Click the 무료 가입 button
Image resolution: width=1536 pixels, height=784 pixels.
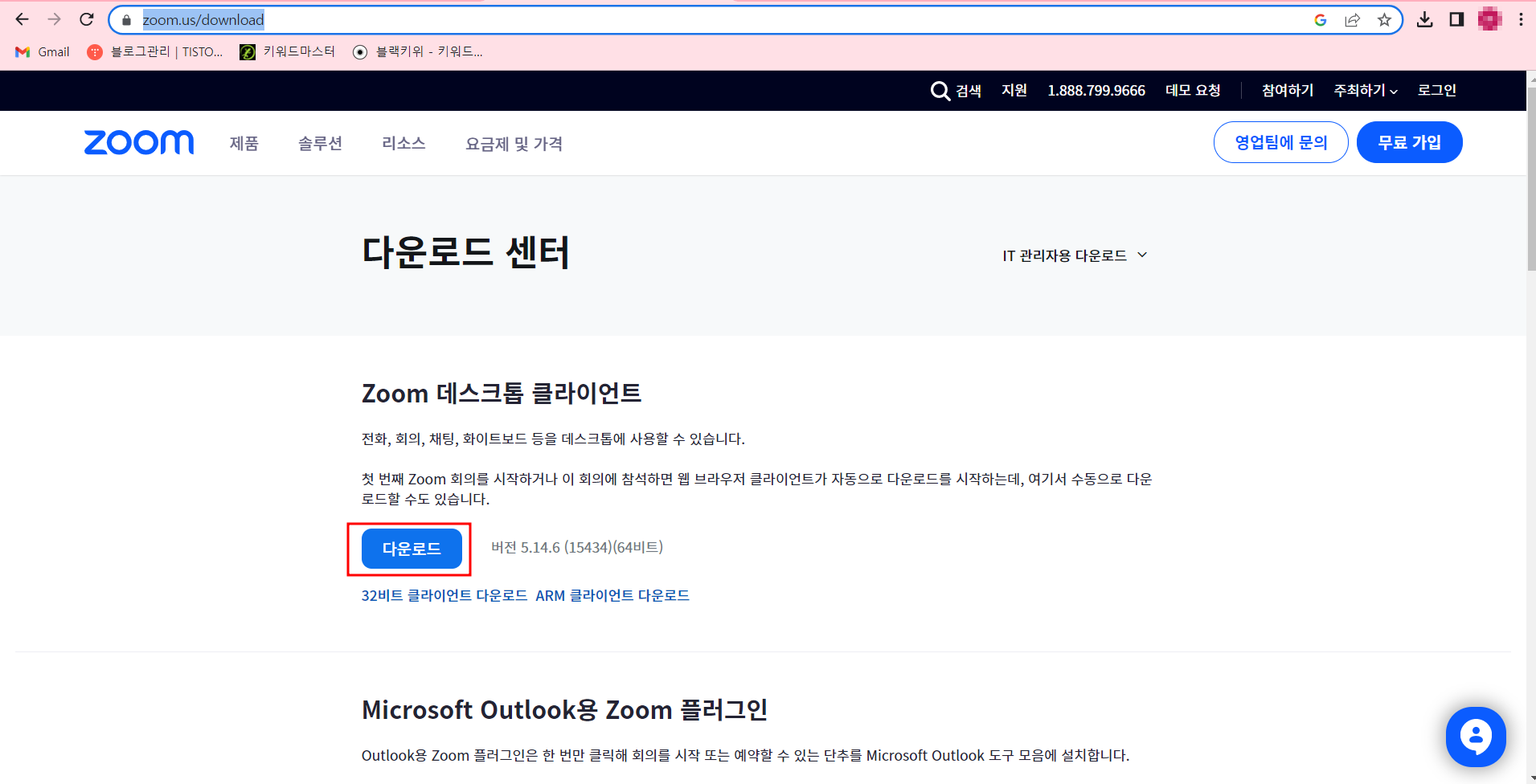point(1409,142)
